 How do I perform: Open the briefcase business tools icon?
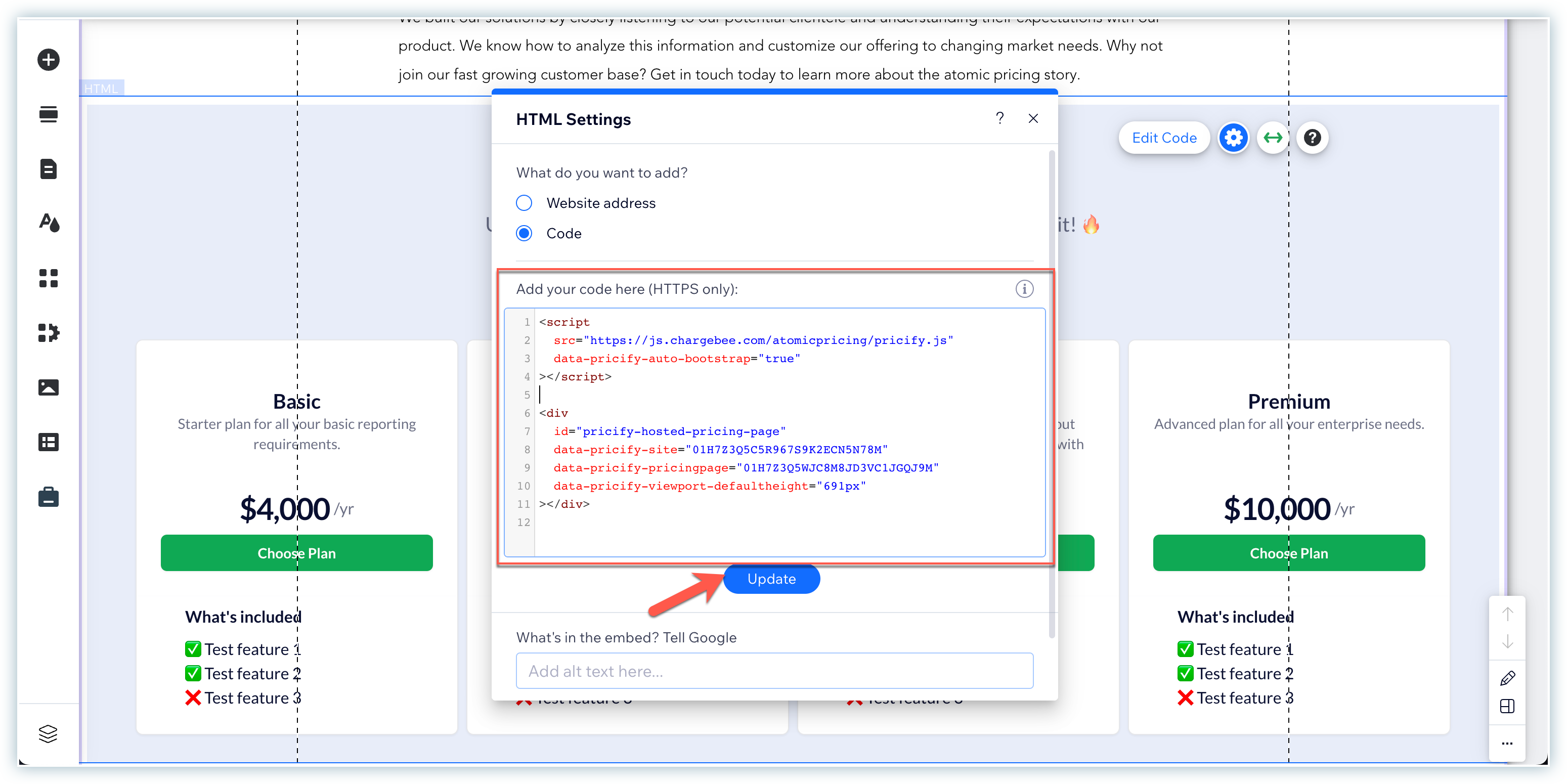[x=49, y=497]
